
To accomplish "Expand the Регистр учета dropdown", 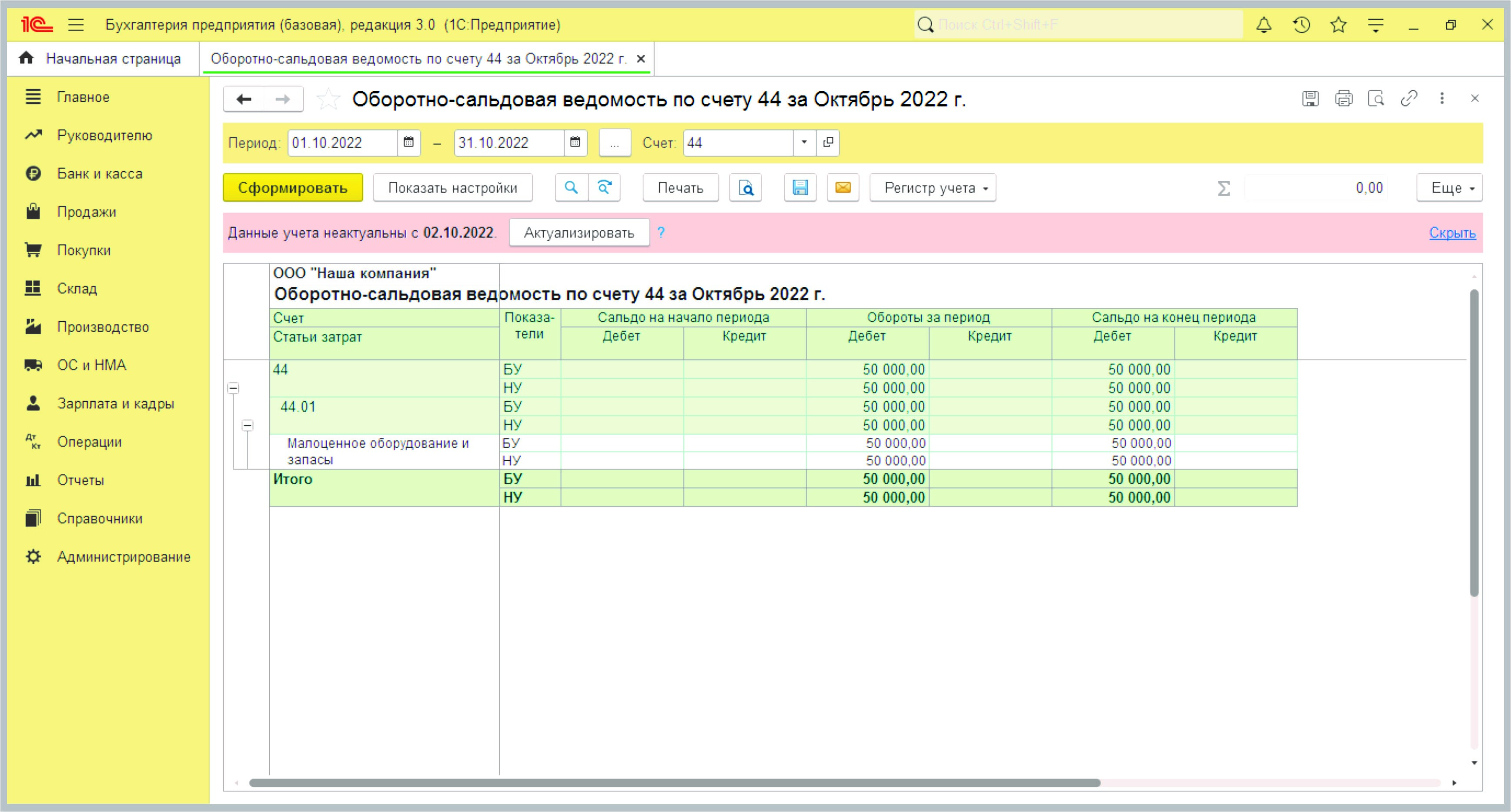I will pos(932,188).
